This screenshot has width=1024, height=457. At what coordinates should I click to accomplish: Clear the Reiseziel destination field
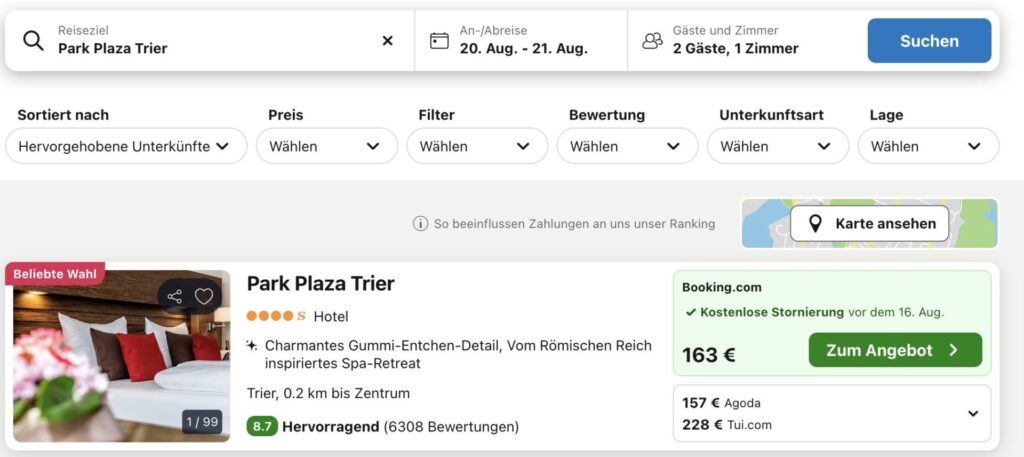coord(387,40)
